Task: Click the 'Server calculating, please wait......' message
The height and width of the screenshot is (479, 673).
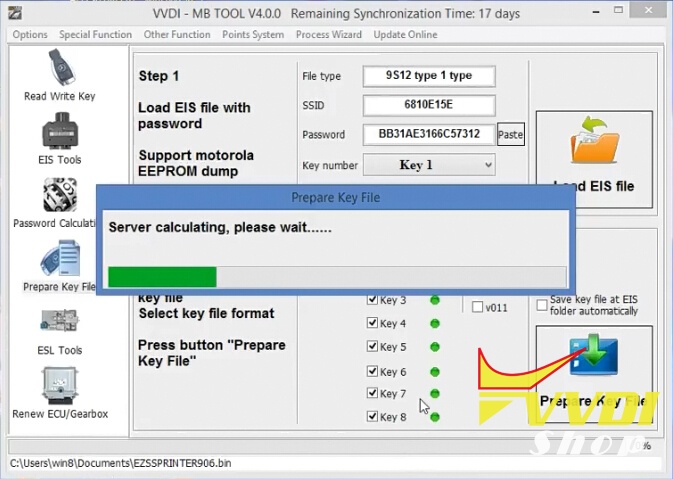Action: (220, 227)
